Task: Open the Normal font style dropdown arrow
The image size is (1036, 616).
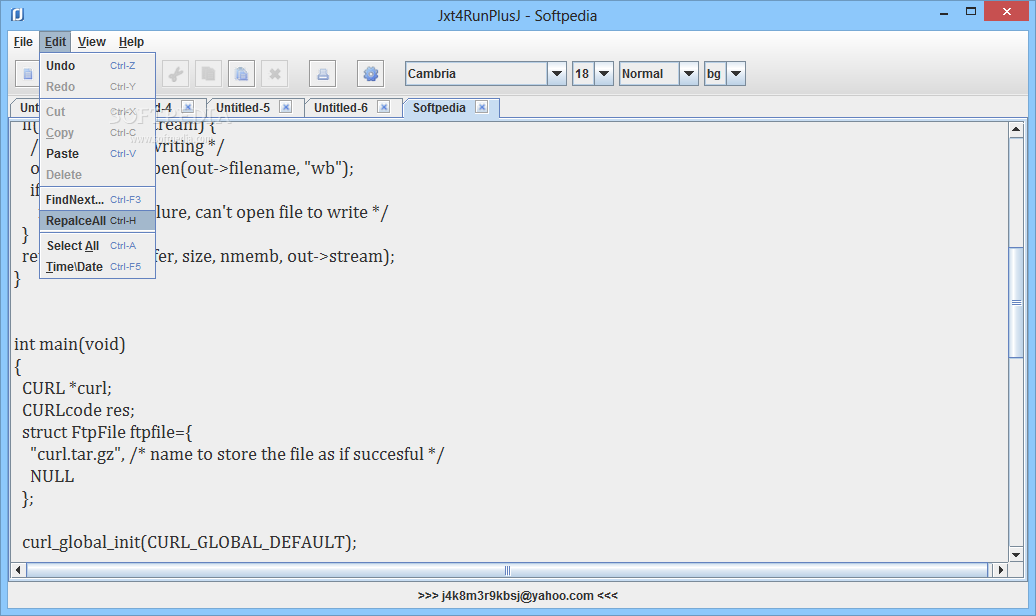Action: click(688, 73)
